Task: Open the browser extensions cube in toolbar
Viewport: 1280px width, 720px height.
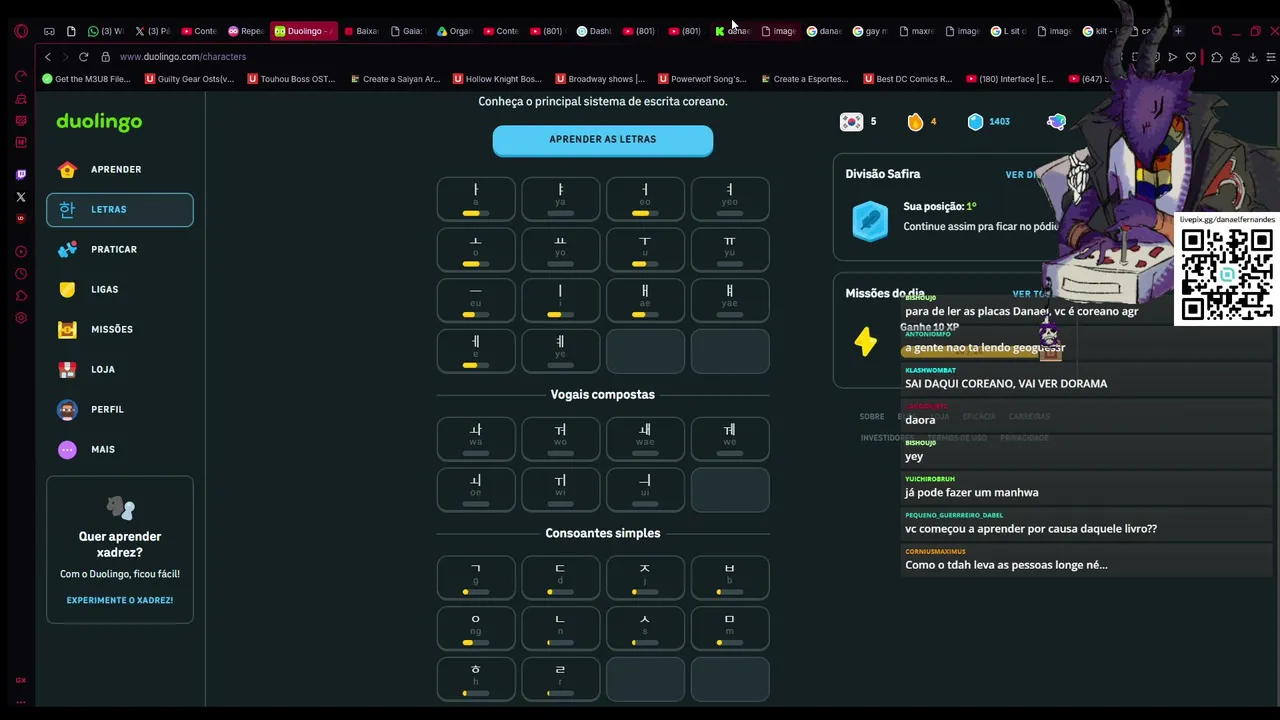Action: [x=1215, y=57]
